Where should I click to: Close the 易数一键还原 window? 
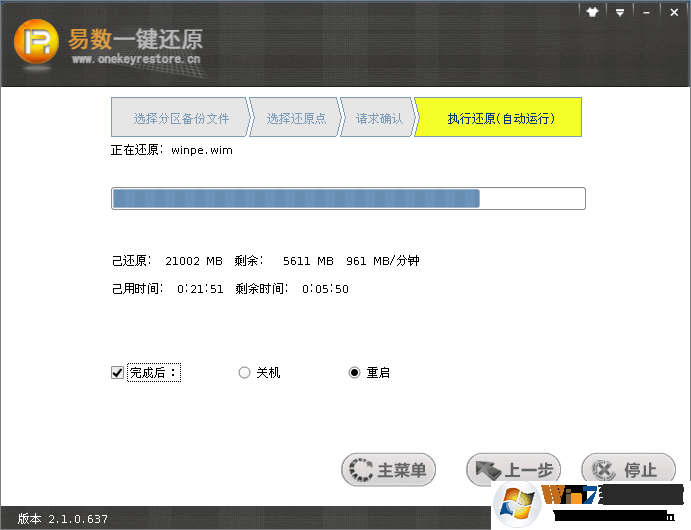pos(674,12)
